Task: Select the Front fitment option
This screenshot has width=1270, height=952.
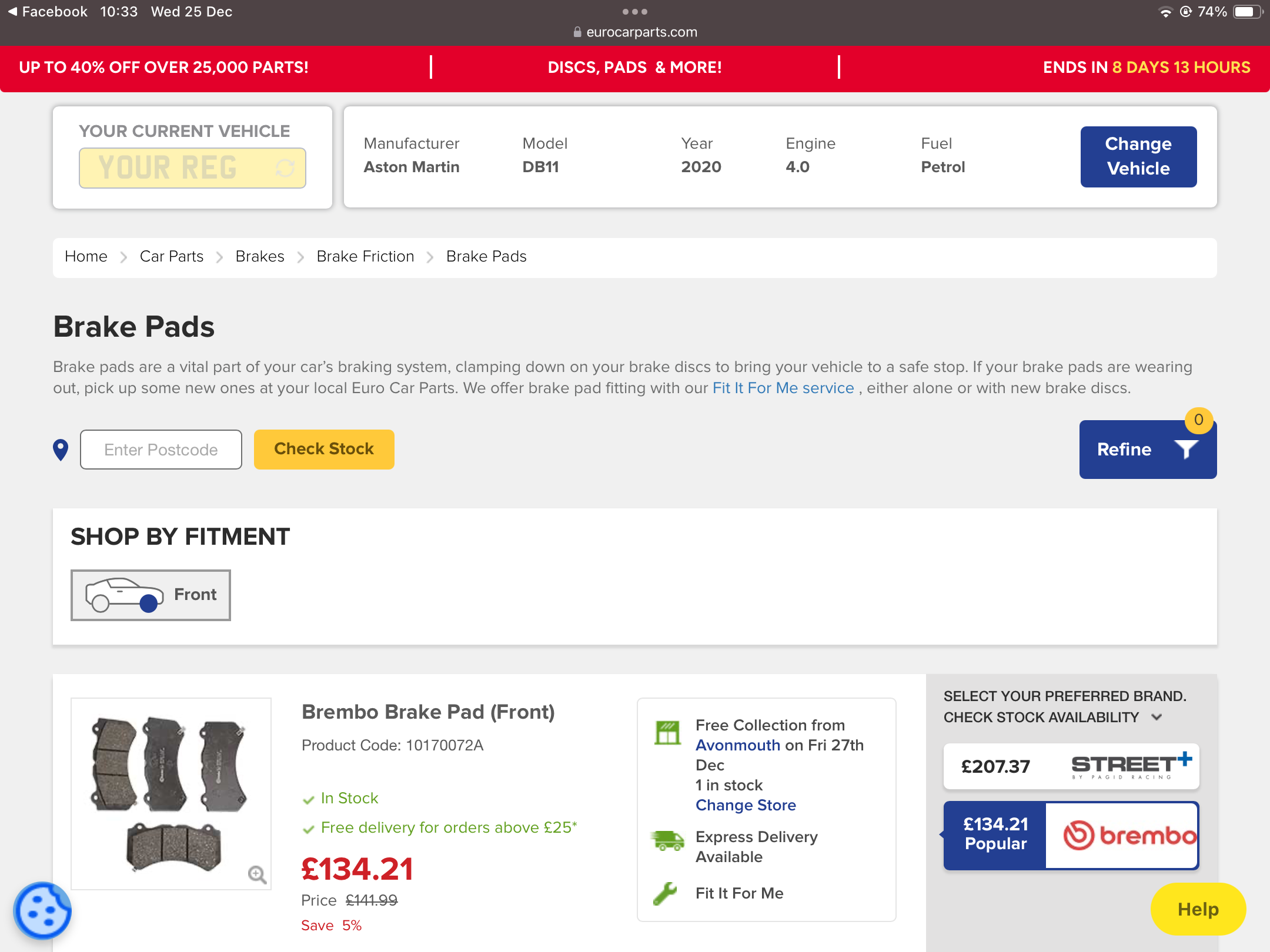Action: (151, 595)
